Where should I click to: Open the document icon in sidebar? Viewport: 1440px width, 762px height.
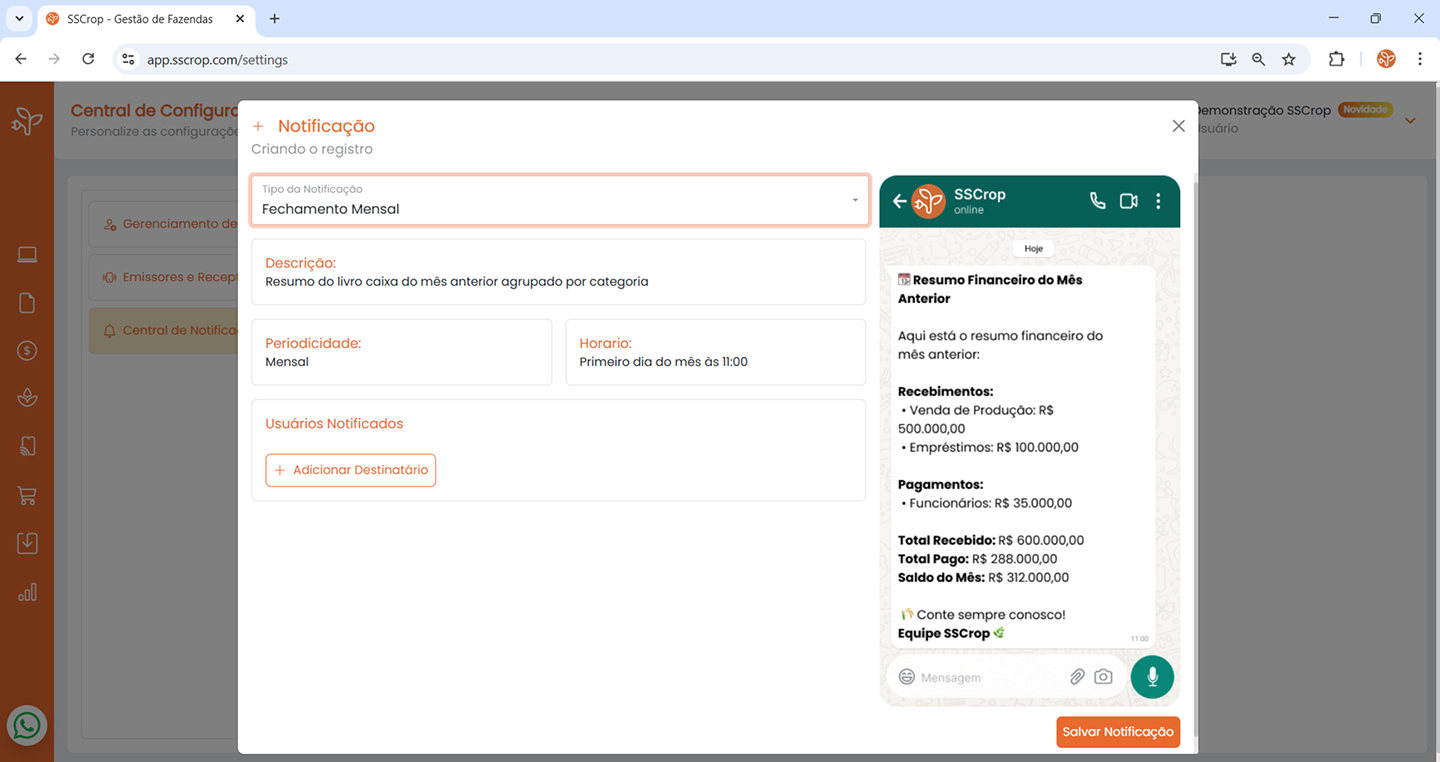27,303
